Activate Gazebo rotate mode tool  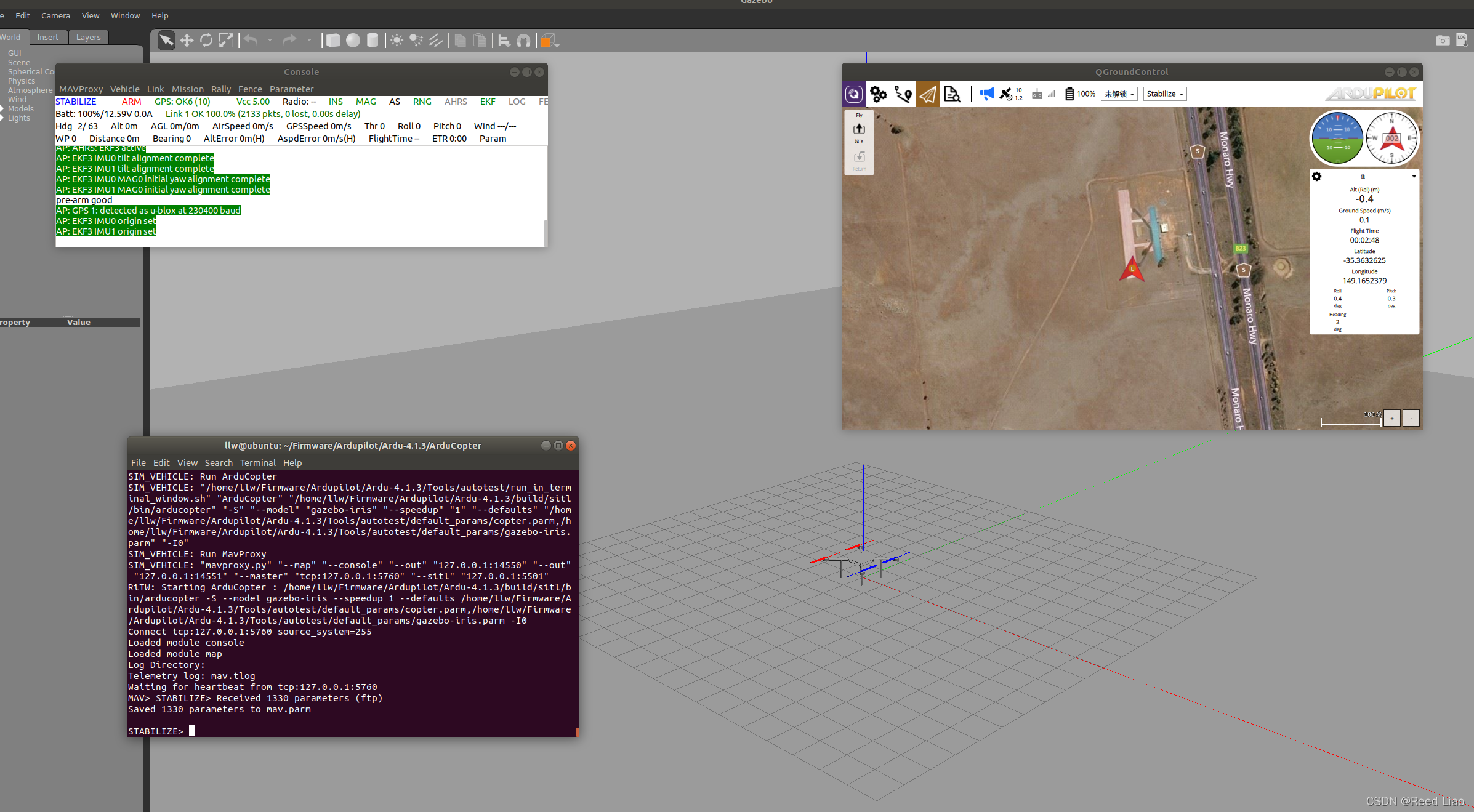(x=206, y=41)
